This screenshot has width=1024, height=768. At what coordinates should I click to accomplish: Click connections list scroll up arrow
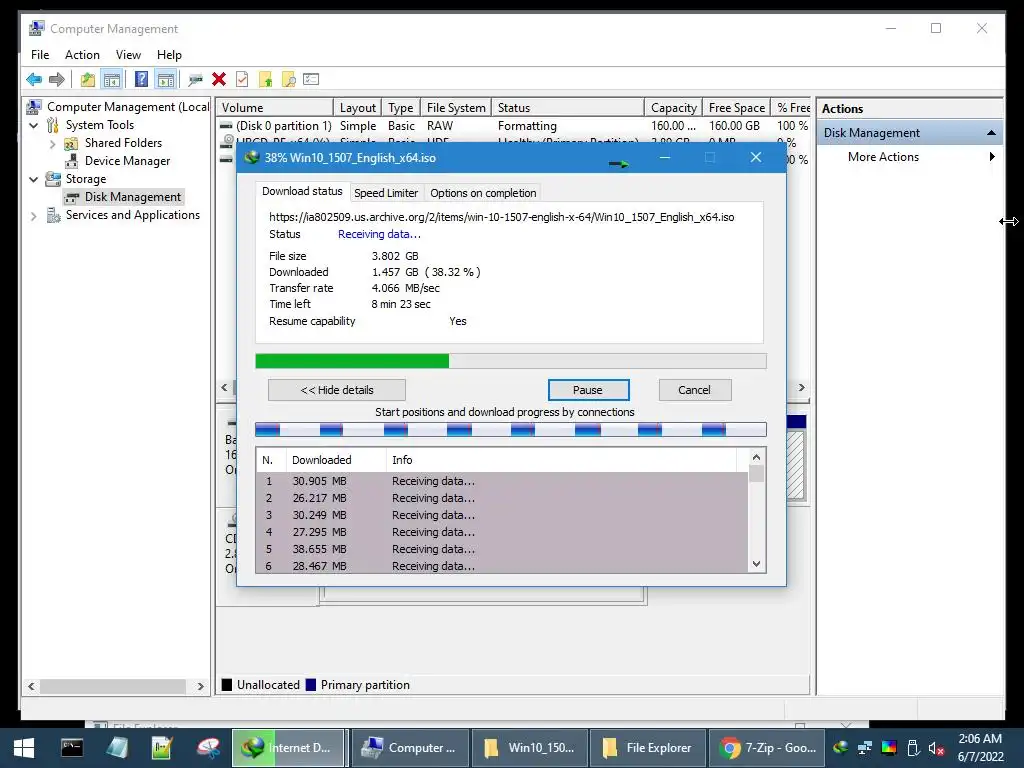point(756,457)
